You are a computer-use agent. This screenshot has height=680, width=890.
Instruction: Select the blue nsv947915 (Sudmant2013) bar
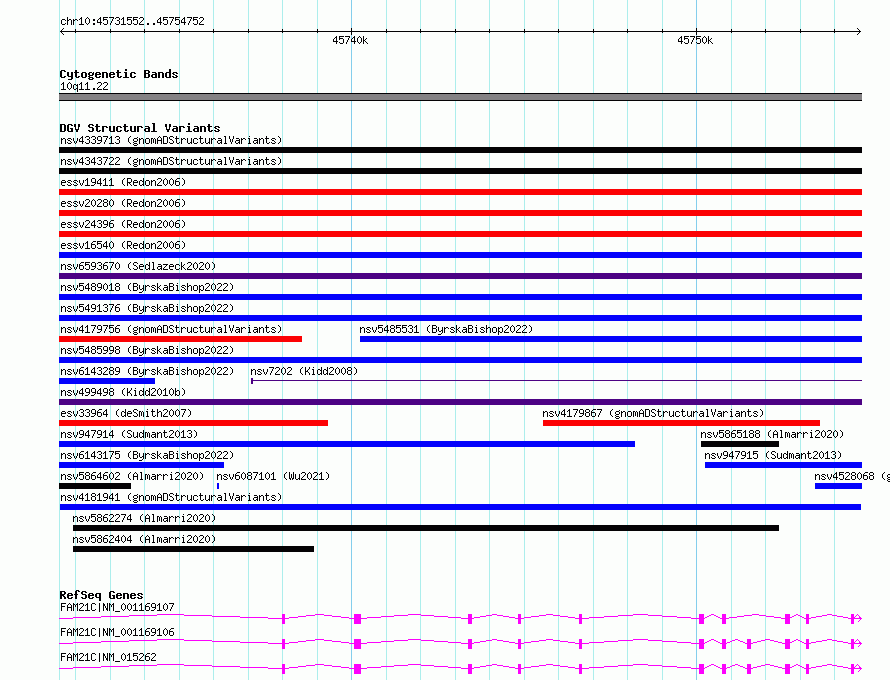coord(783,465)
